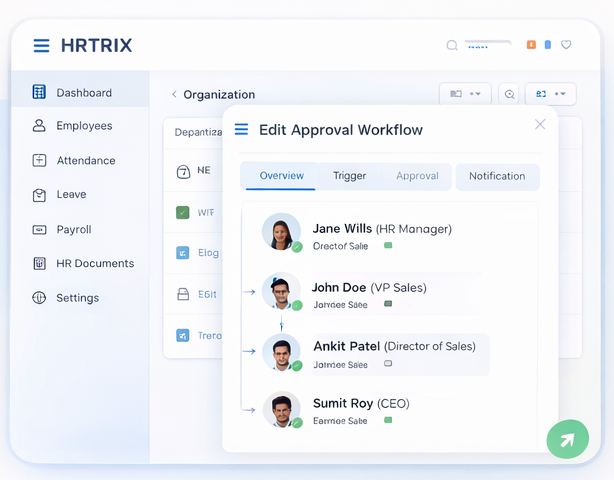Switch to the Notification tab
Image resolution: width=614 pixels, height=480 pixels.
(497, 176)
